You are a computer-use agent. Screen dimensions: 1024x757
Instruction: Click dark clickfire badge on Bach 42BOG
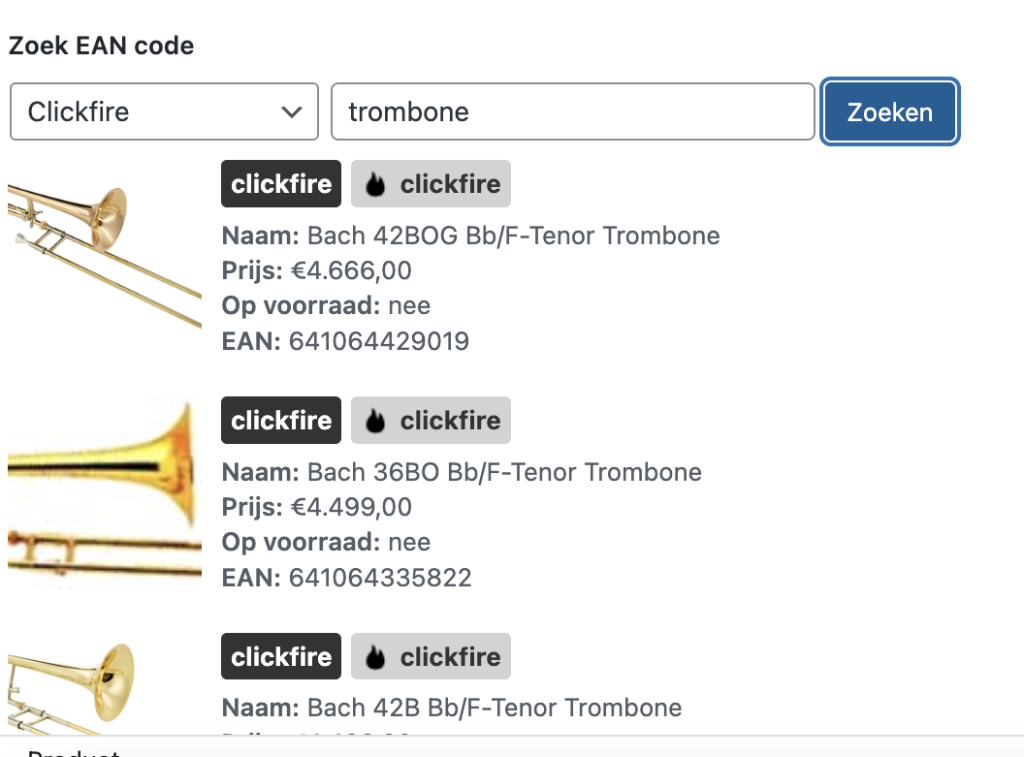click(x=281, y=184)
